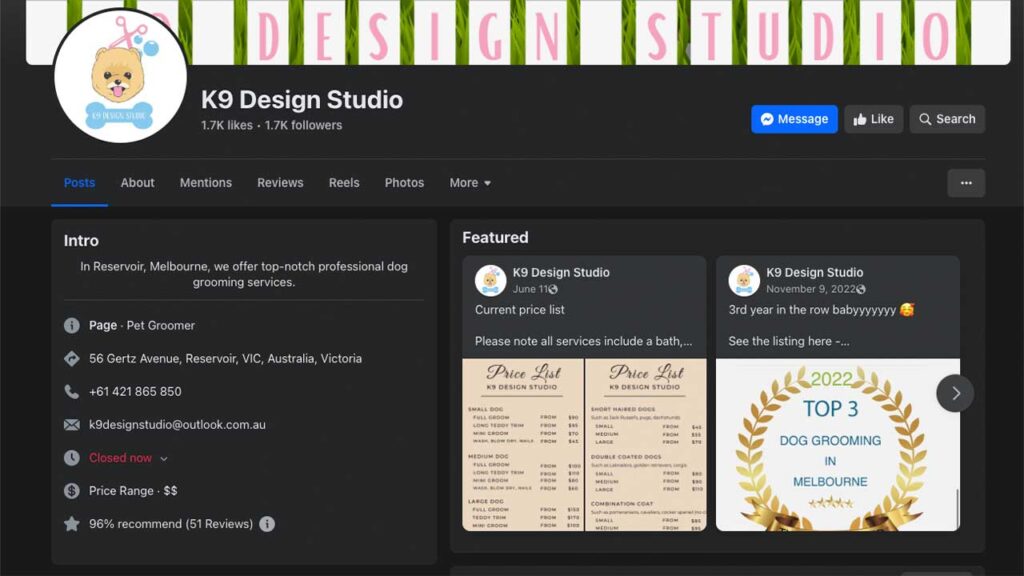Expand 'Please note all services include a bath' text
This screenshot has width=1024, height=576.
(583, 341)
